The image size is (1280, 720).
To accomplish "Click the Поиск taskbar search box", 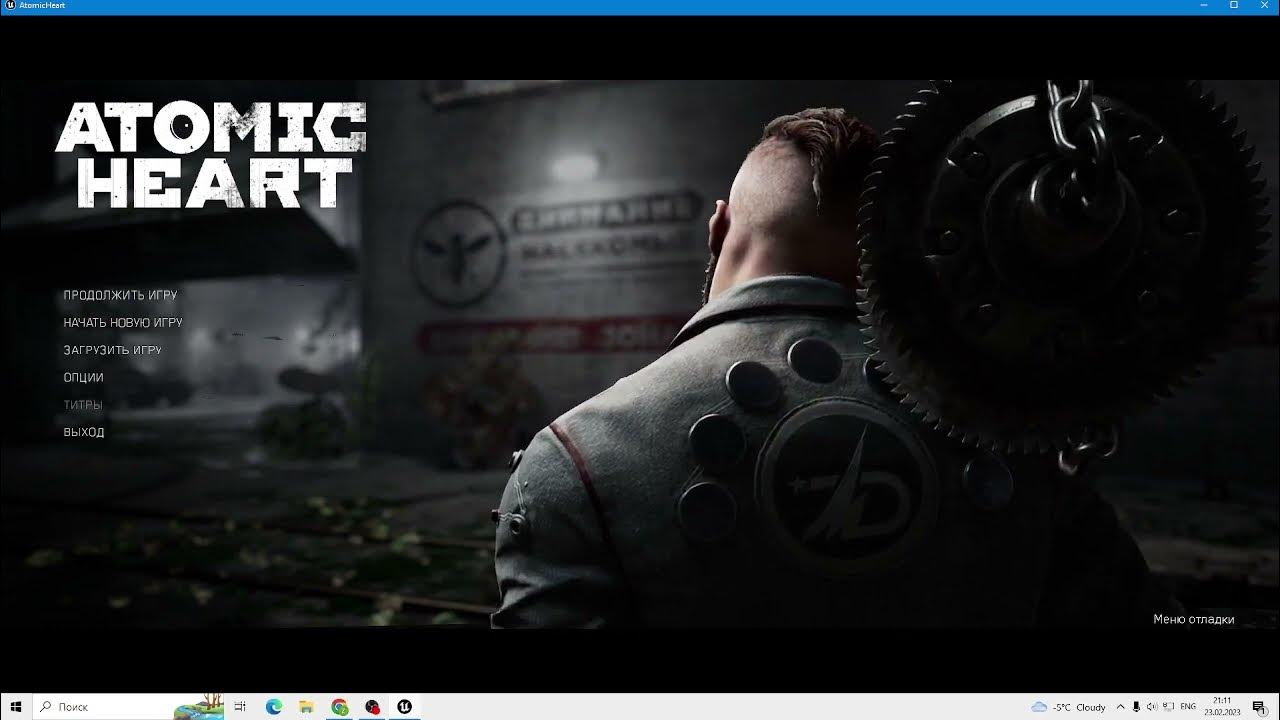I will coord(128,707).
